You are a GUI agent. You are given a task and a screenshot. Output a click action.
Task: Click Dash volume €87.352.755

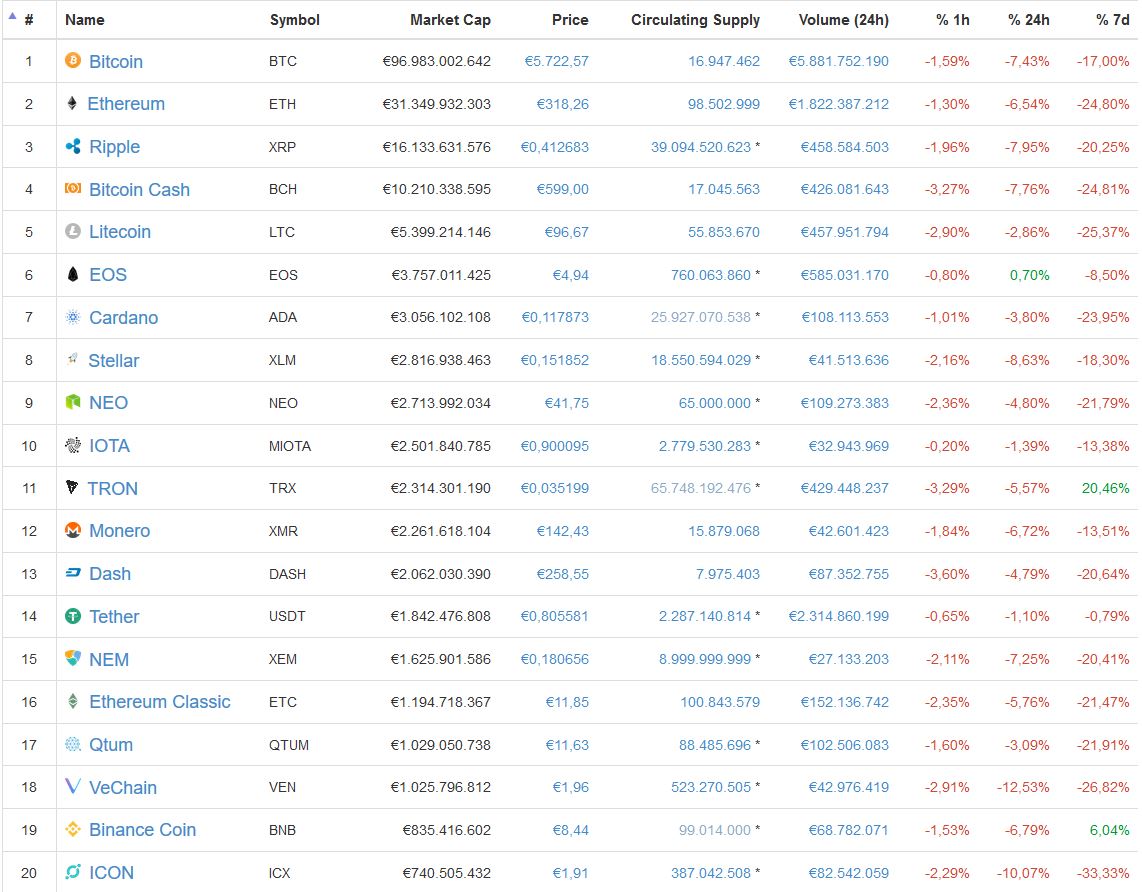tap(848, 574)
